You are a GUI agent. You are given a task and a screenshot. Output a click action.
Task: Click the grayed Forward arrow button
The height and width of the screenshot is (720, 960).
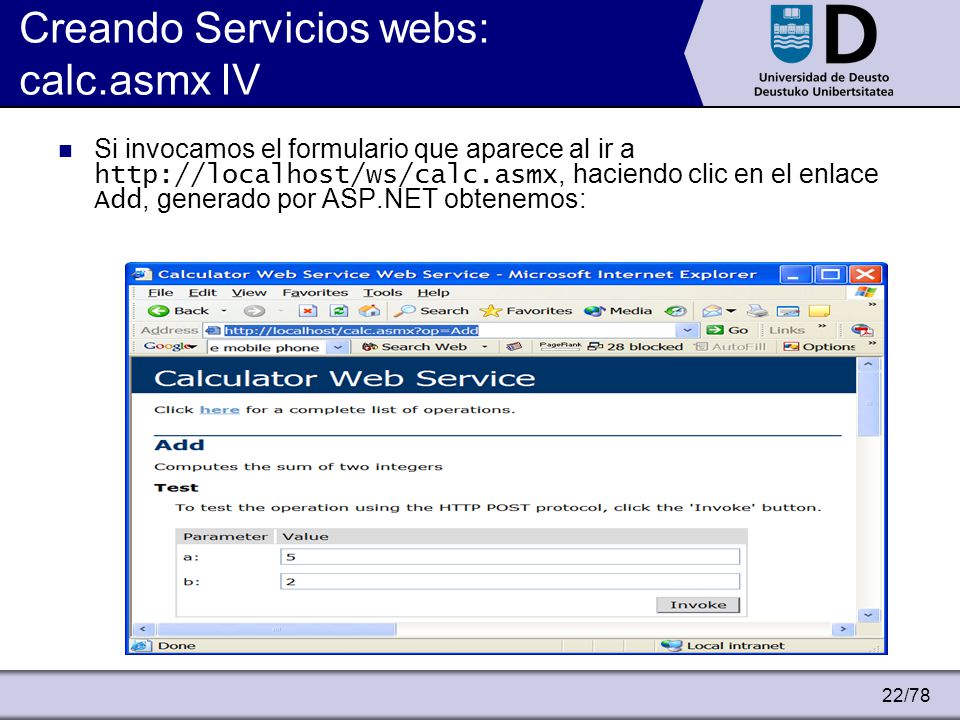[254, 311]
